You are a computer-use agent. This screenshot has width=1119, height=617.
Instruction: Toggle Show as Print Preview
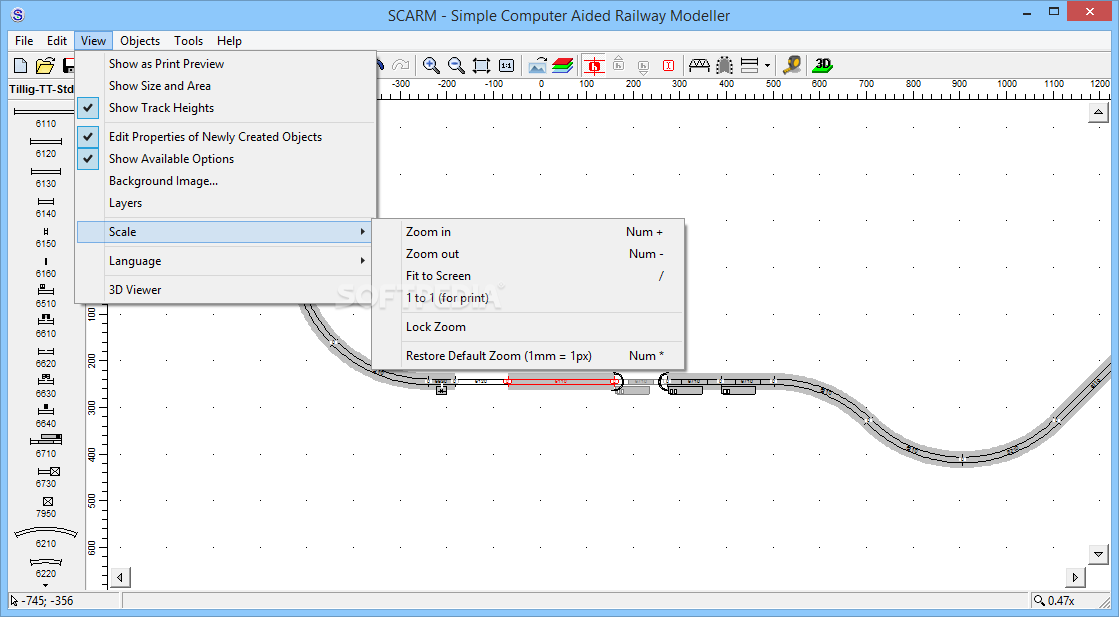pyautogui.click(x=226, y=63)
